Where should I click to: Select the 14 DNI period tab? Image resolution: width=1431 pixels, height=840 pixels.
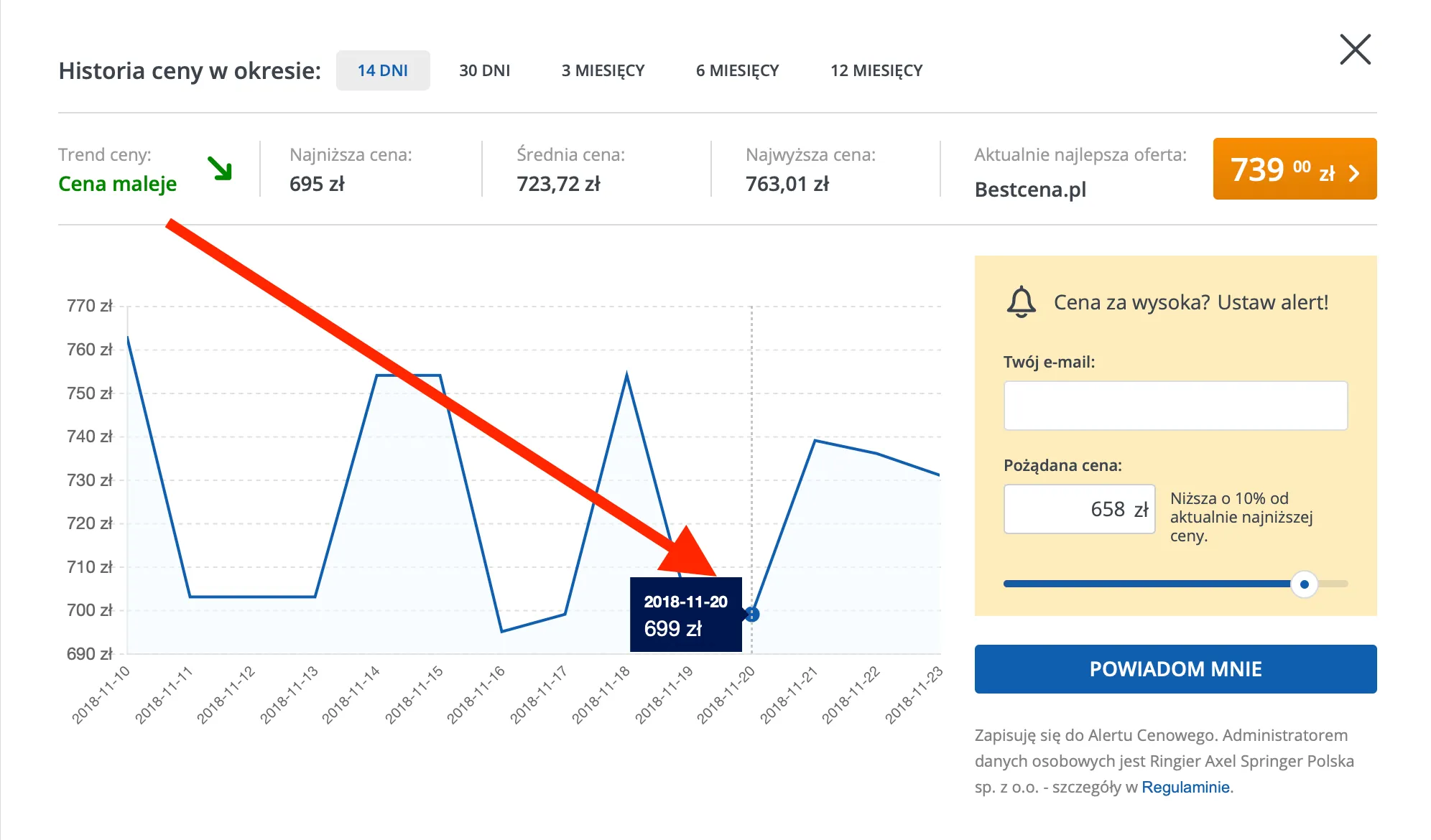pos(383,70)
